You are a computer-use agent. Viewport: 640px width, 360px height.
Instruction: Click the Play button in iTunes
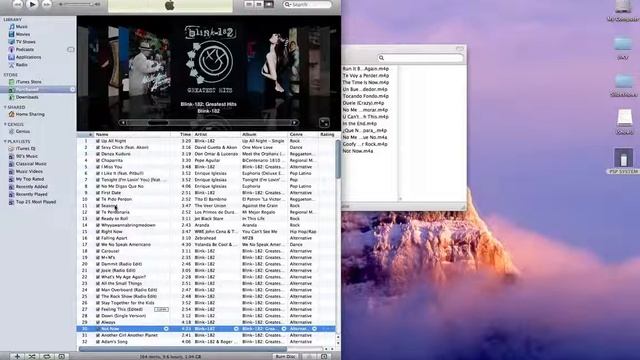[32, 4]
